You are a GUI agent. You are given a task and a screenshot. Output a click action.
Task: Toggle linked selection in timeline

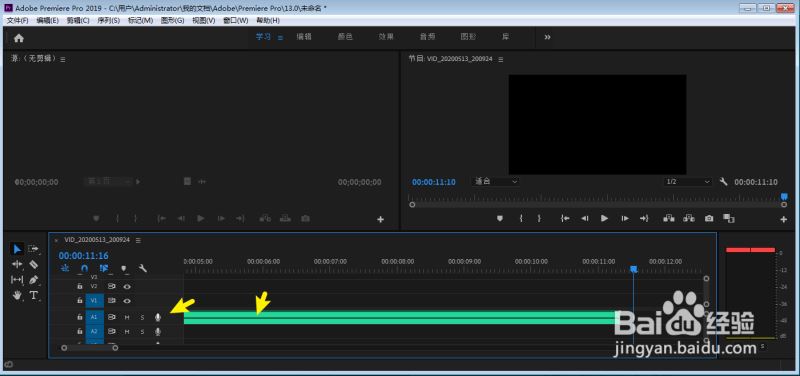point(104,268)
